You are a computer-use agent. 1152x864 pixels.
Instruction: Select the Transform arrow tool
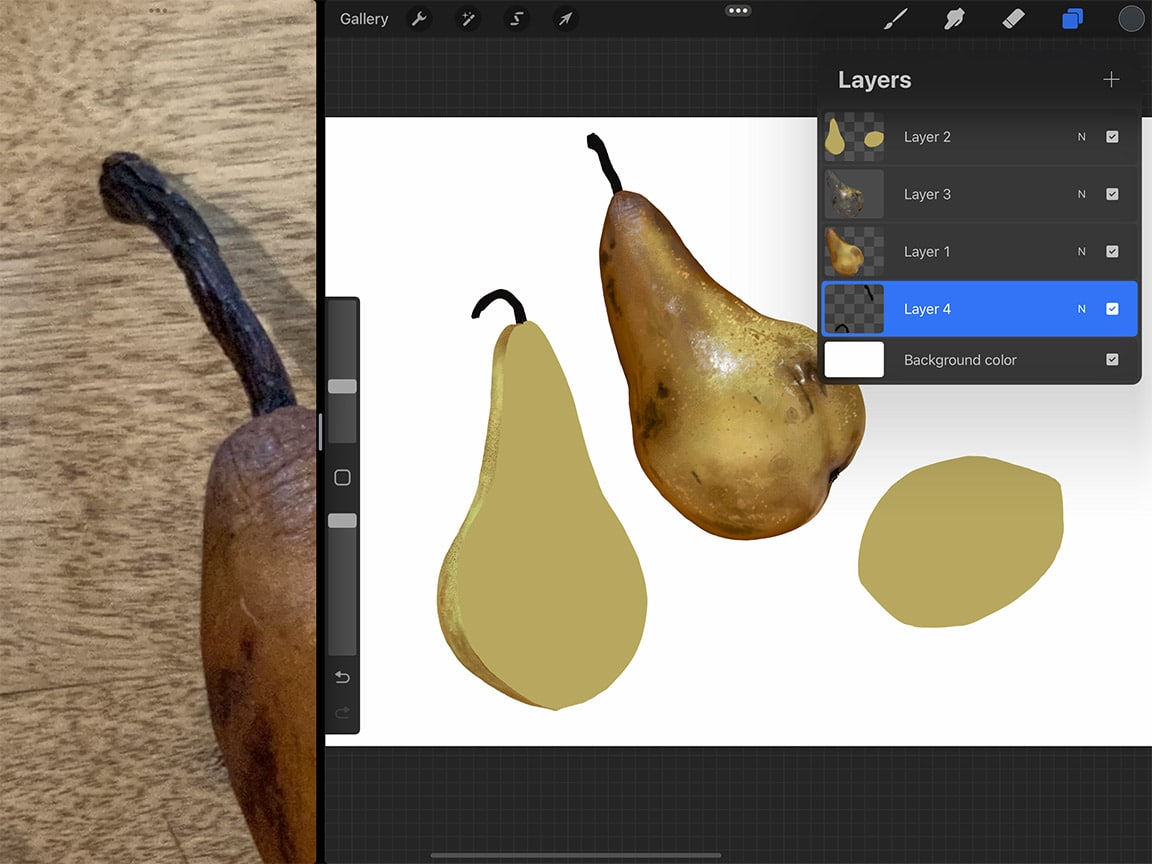click(x=564, y=18)
